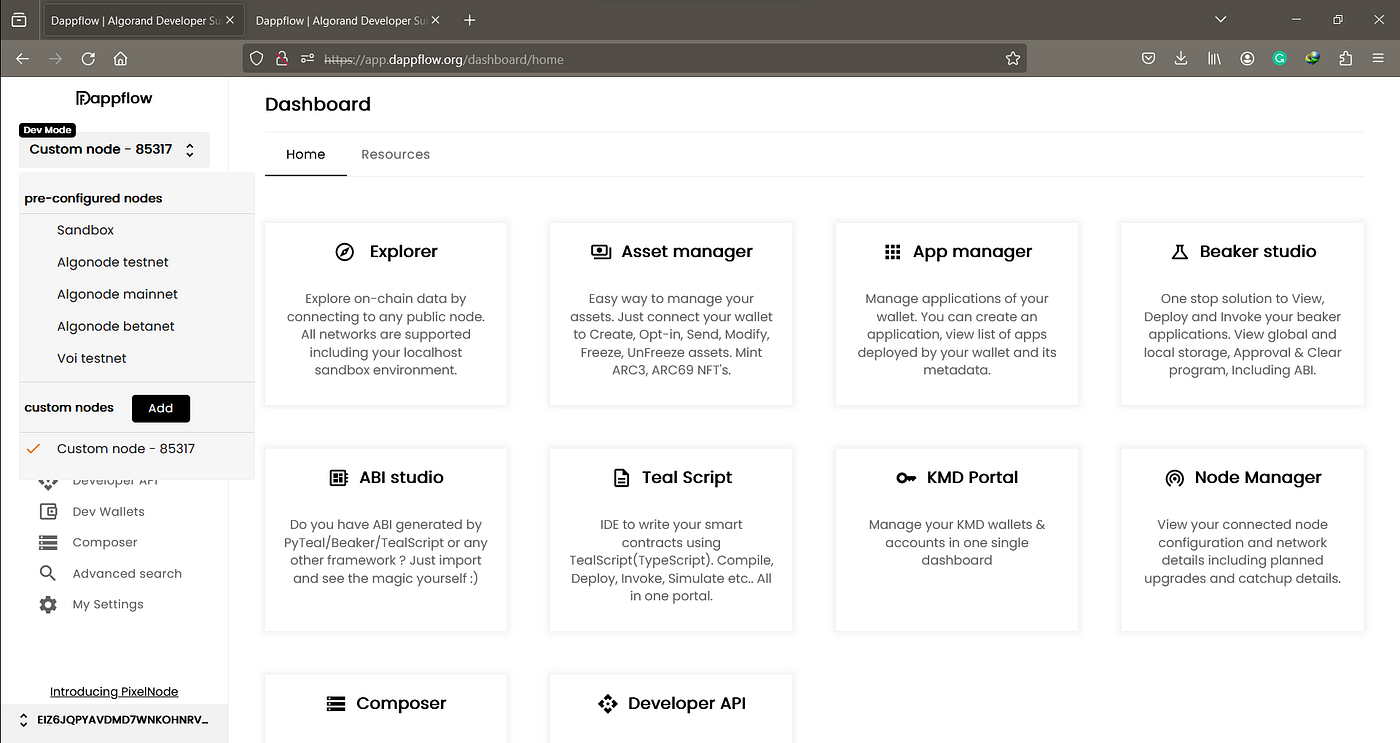Click the Teal Script card title
The height and width of the screenshot is (743, 1400).
pyautogui.click(x=687, y=478)
